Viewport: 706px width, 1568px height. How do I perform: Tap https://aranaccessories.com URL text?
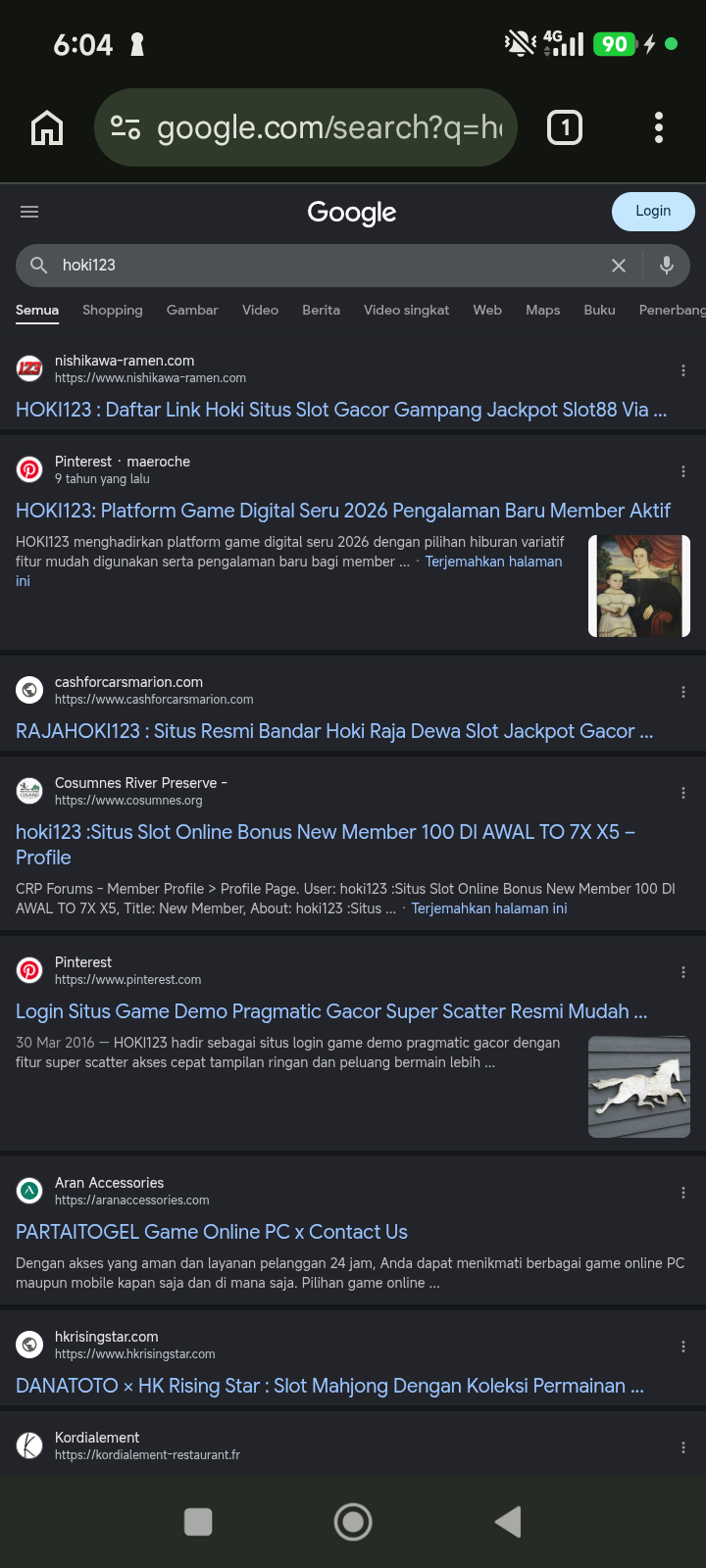132,1200
